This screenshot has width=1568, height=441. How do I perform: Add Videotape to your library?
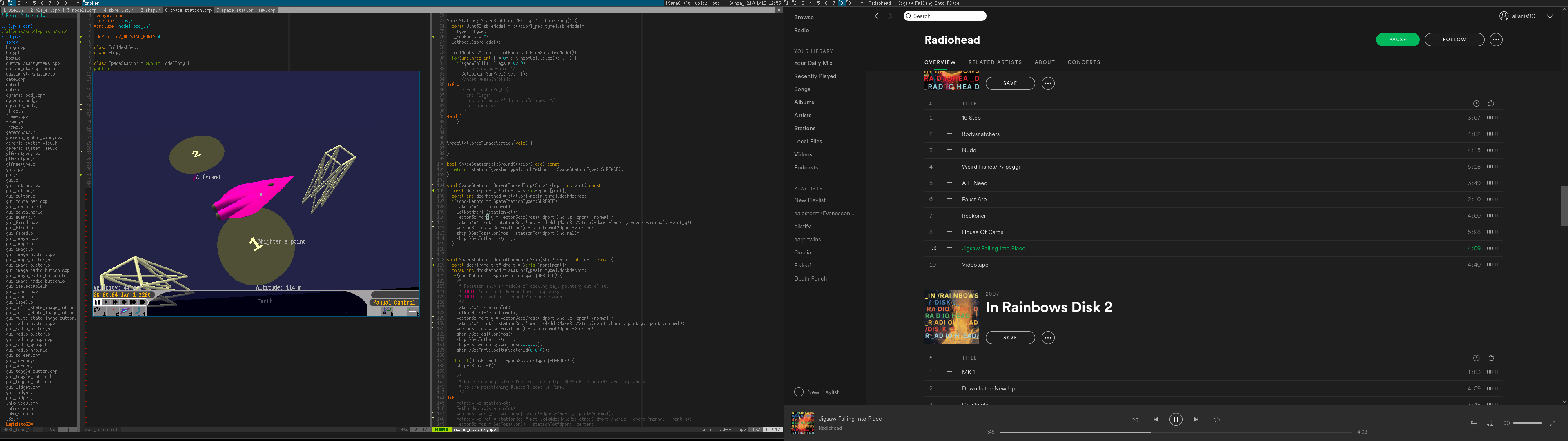(948, 264)
